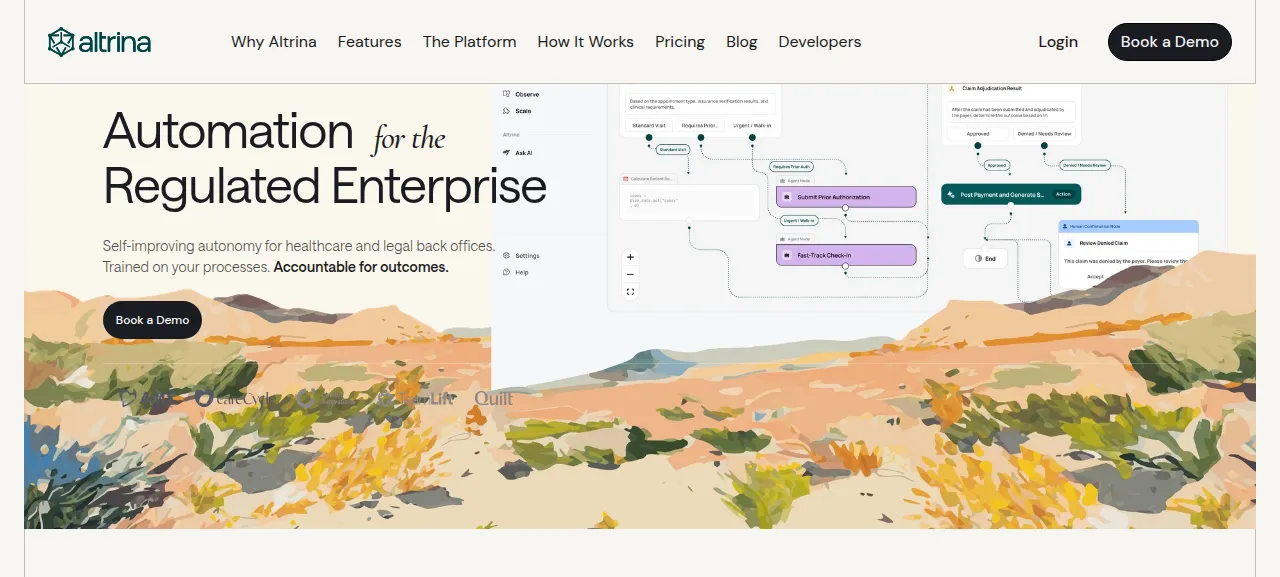This screenshot has width=1280, height=577.
Task: Open Help in the app sidebar
Action: click(x=516, y=272)
